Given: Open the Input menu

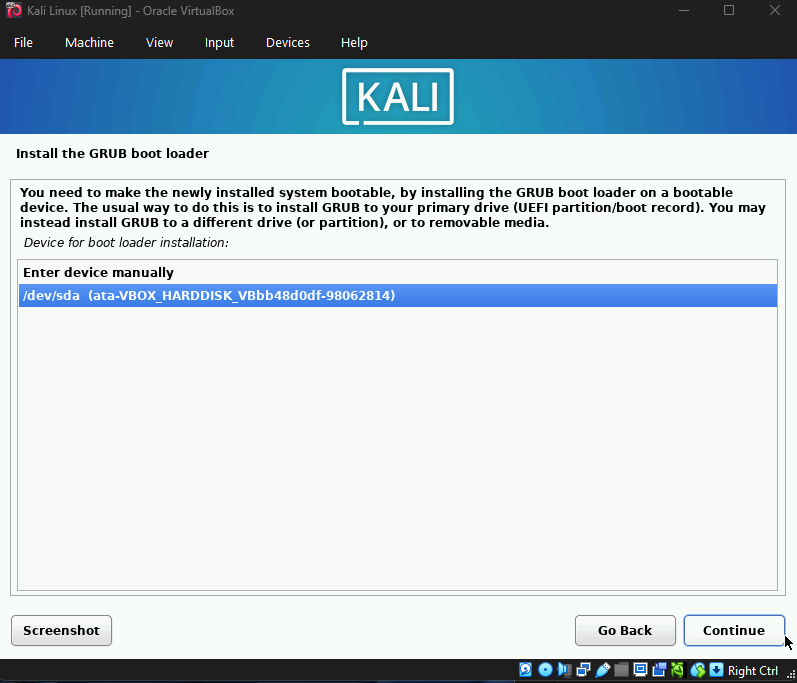Looking at the screenshot, I should (219, 43).
